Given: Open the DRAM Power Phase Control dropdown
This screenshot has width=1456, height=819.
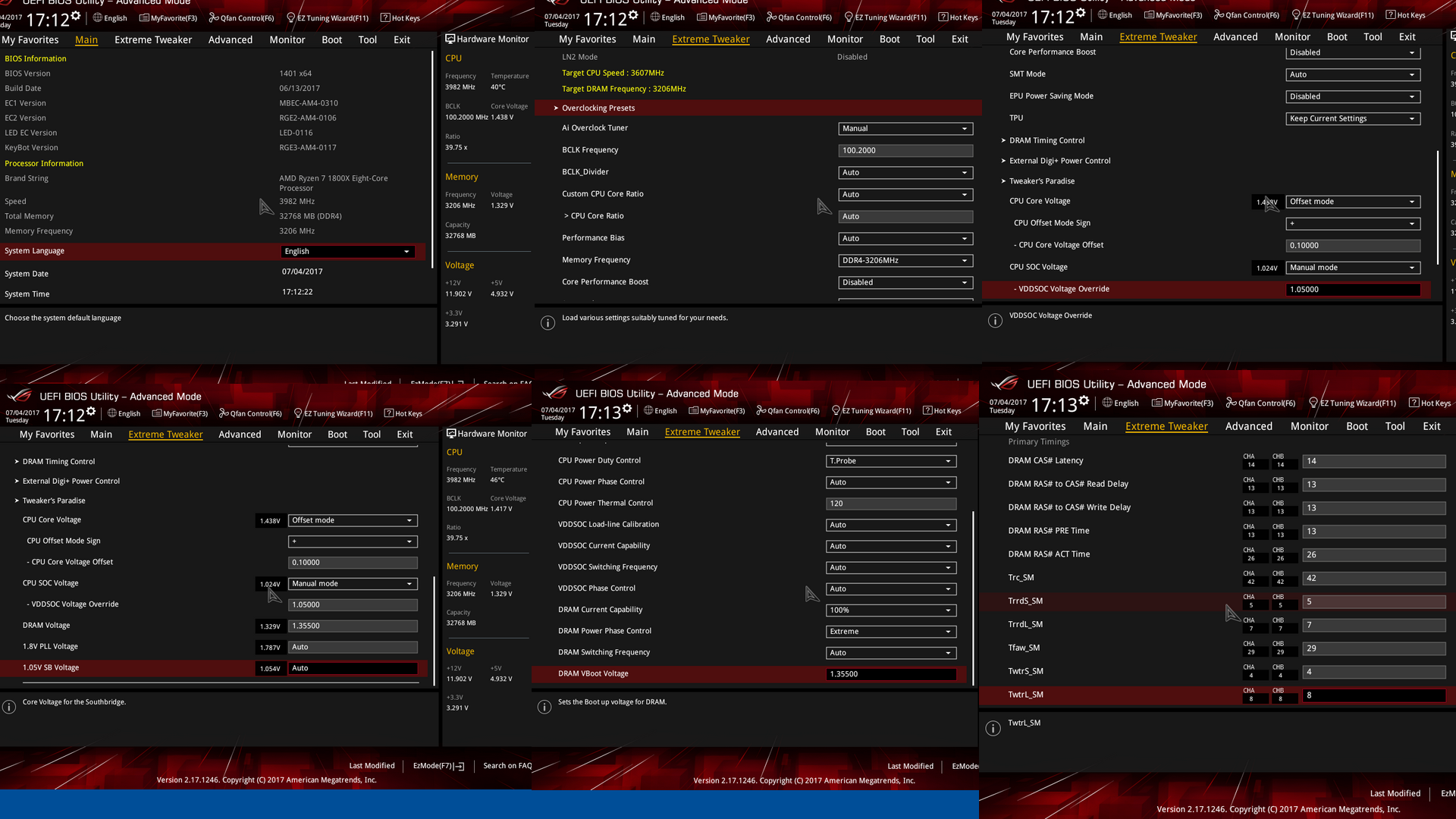Looking at the screenshot, I should pos(891,631).
